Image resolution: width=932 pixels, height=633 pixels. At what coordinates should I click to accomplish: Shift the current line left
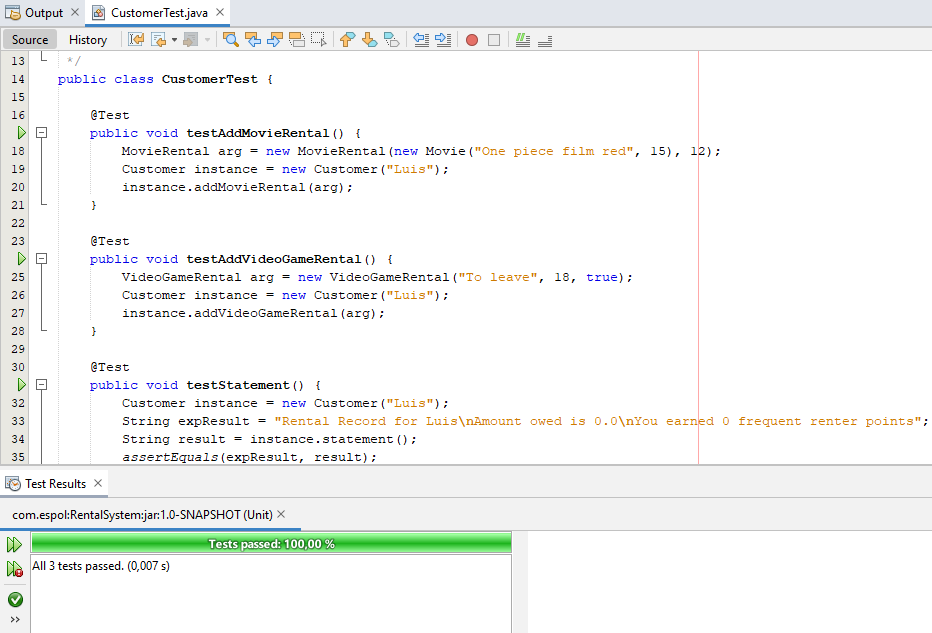pos(421,40)
